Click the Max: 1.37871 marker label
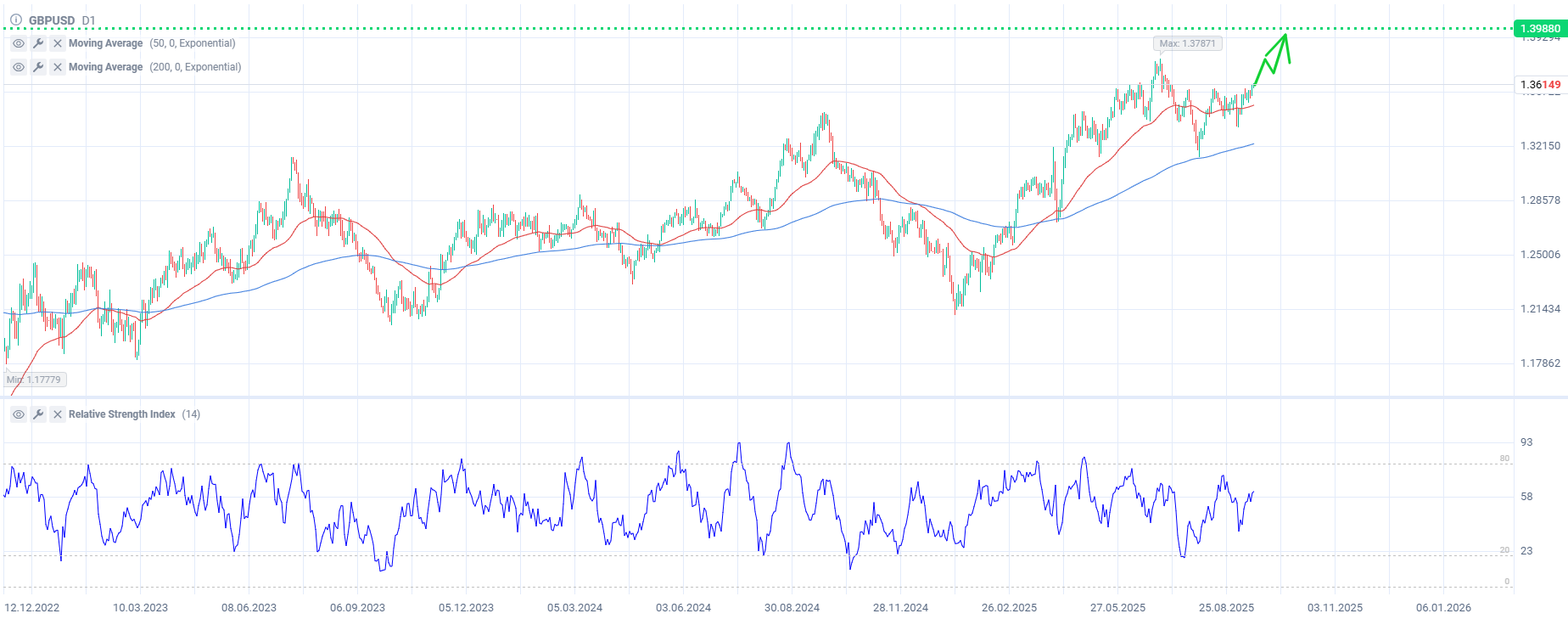 click(x=1187, y=43)
